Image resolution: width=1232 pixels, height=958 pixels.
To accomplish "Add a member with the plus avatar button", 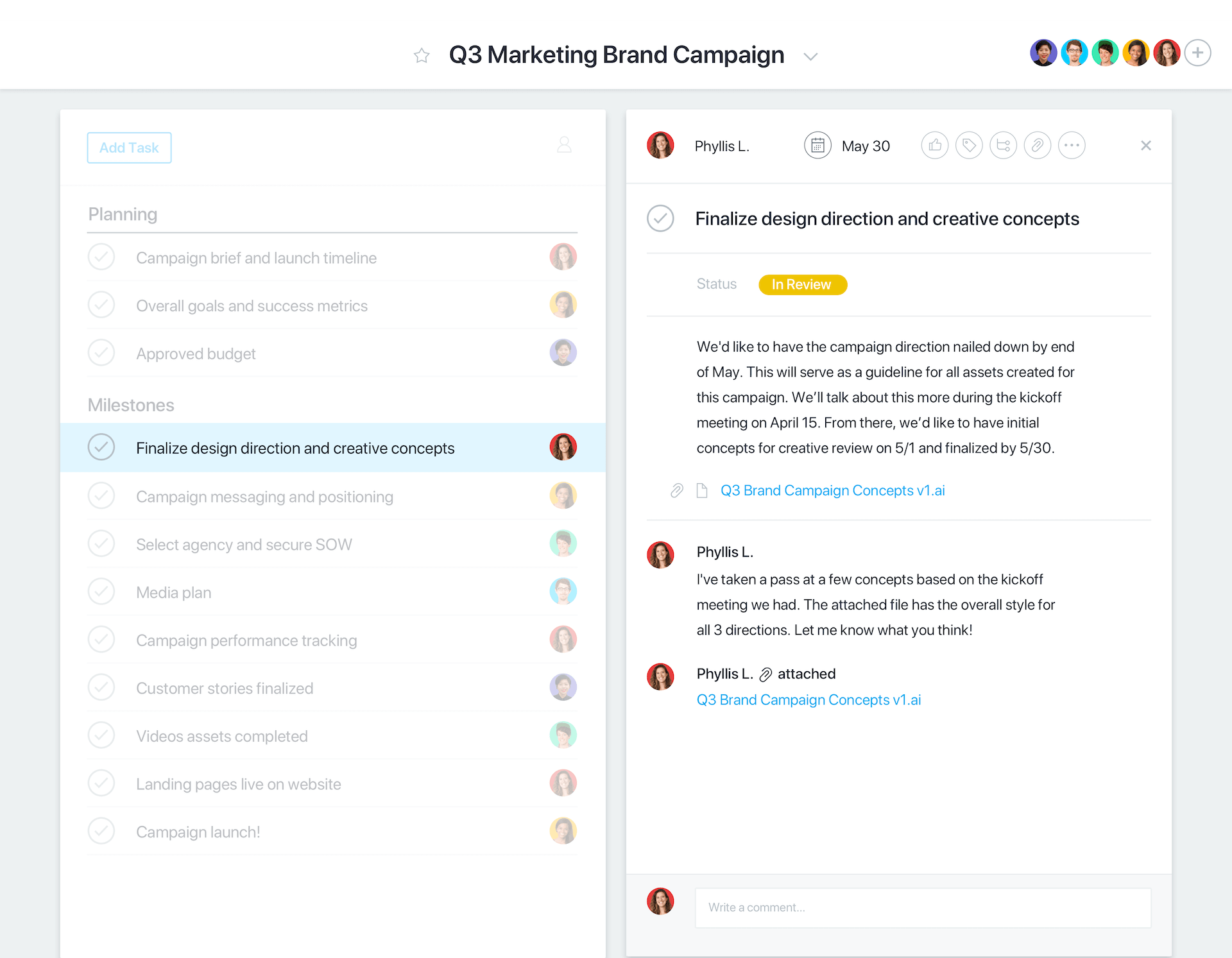I will click(x=1197, y=53).
